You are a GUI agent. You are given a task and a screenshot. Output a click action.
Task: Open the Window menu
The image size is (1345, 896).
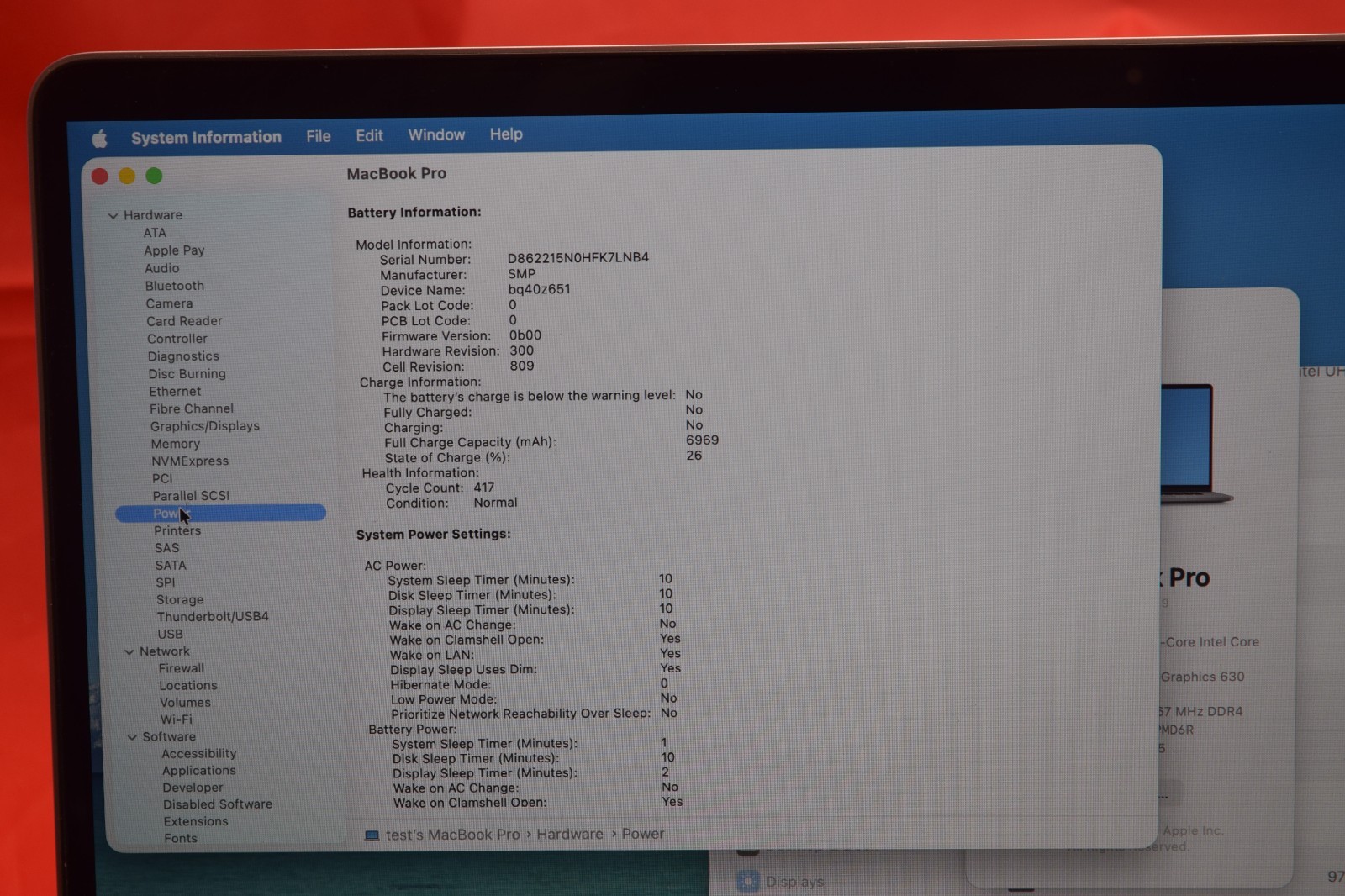tap(436, 134)
